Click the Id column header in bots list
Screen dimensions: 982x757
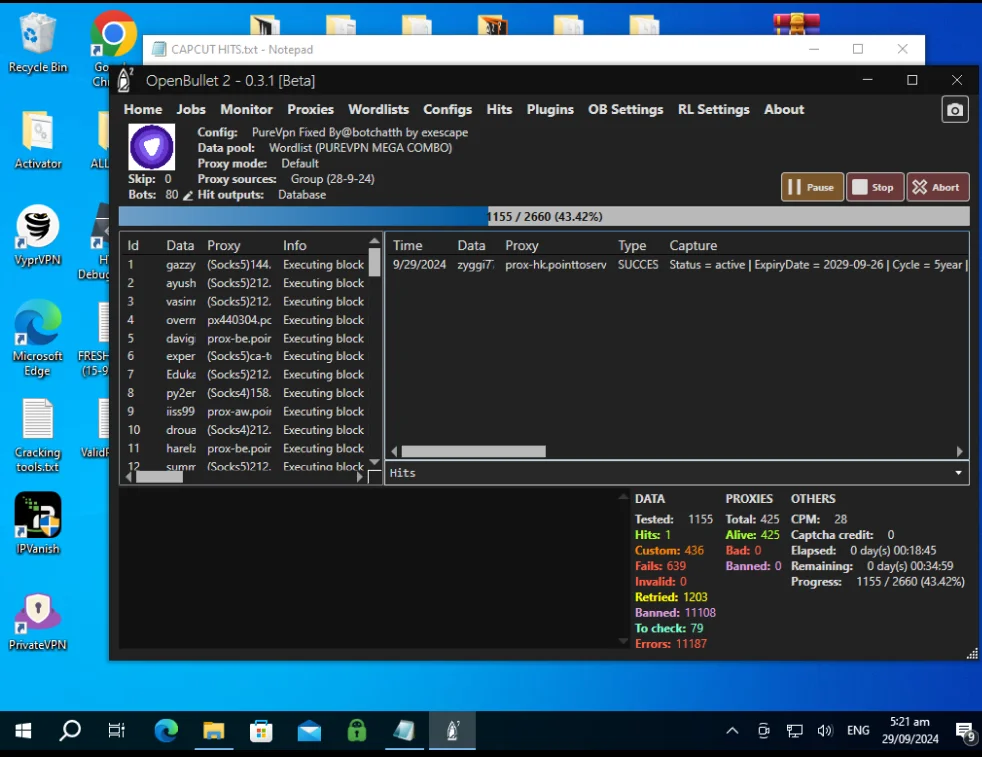coord(133,245)
